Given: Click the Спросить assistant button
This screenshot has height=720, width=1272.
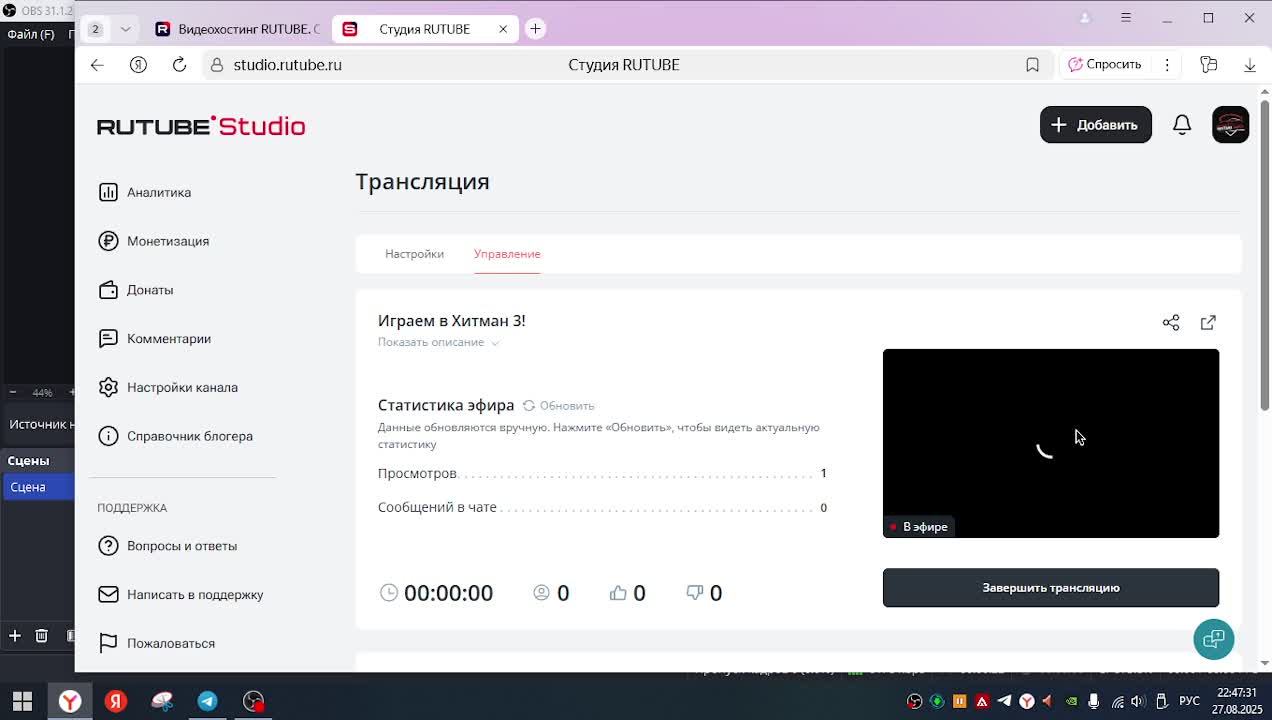Looking at the screenshot, I should click(x=1104, y=64).
